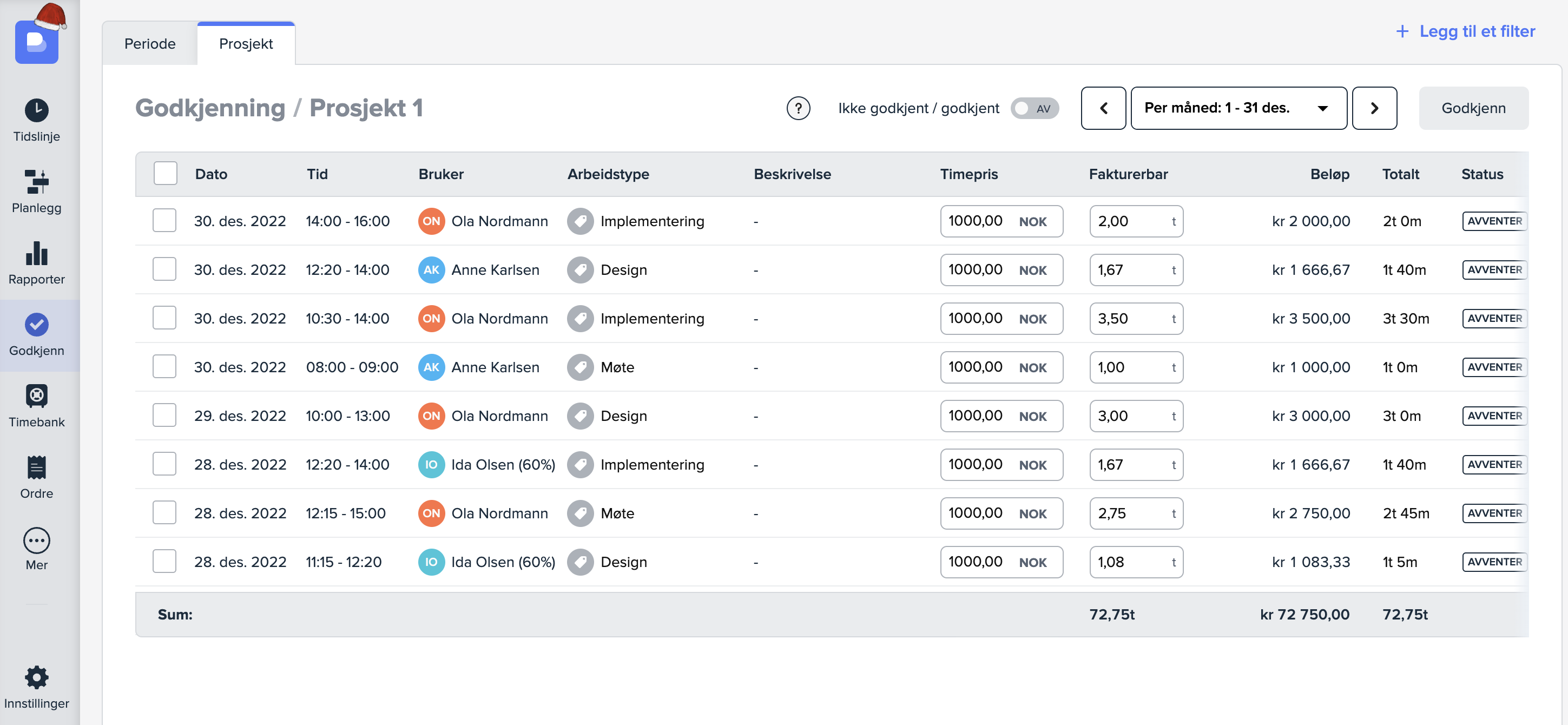Open the Per måned period dropdown
1568x725 pixels.
[1237, 108]
